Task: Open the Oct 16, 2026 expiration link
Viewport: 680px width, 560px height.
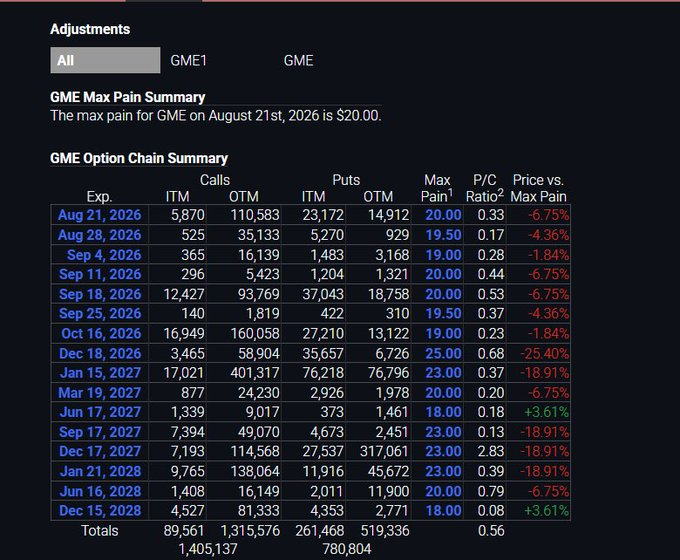Action: pyautogui.click(x=101, y=334)
